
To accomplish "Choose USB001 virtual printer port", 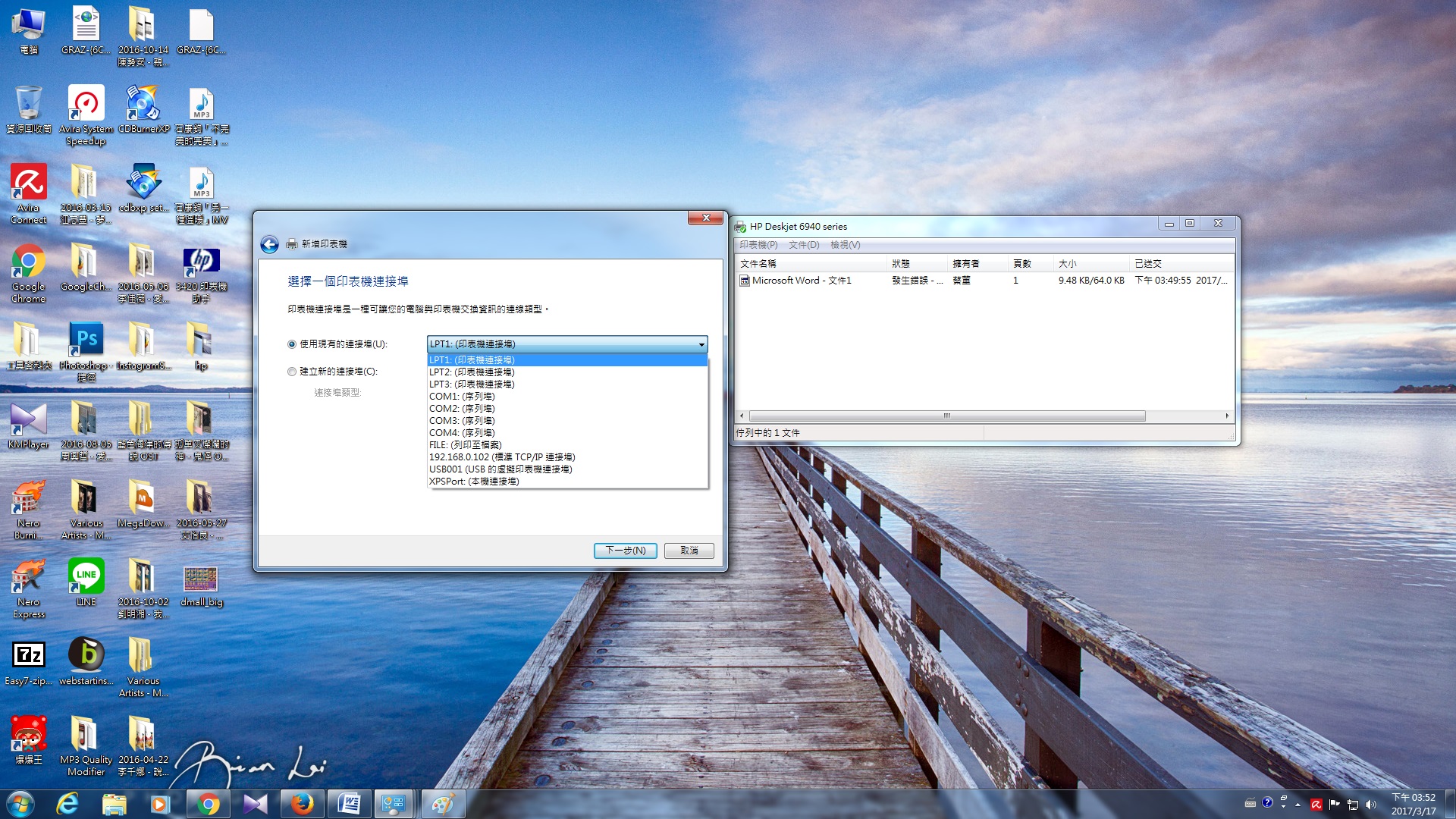I will pyautogui.click(x=567, y=469).
